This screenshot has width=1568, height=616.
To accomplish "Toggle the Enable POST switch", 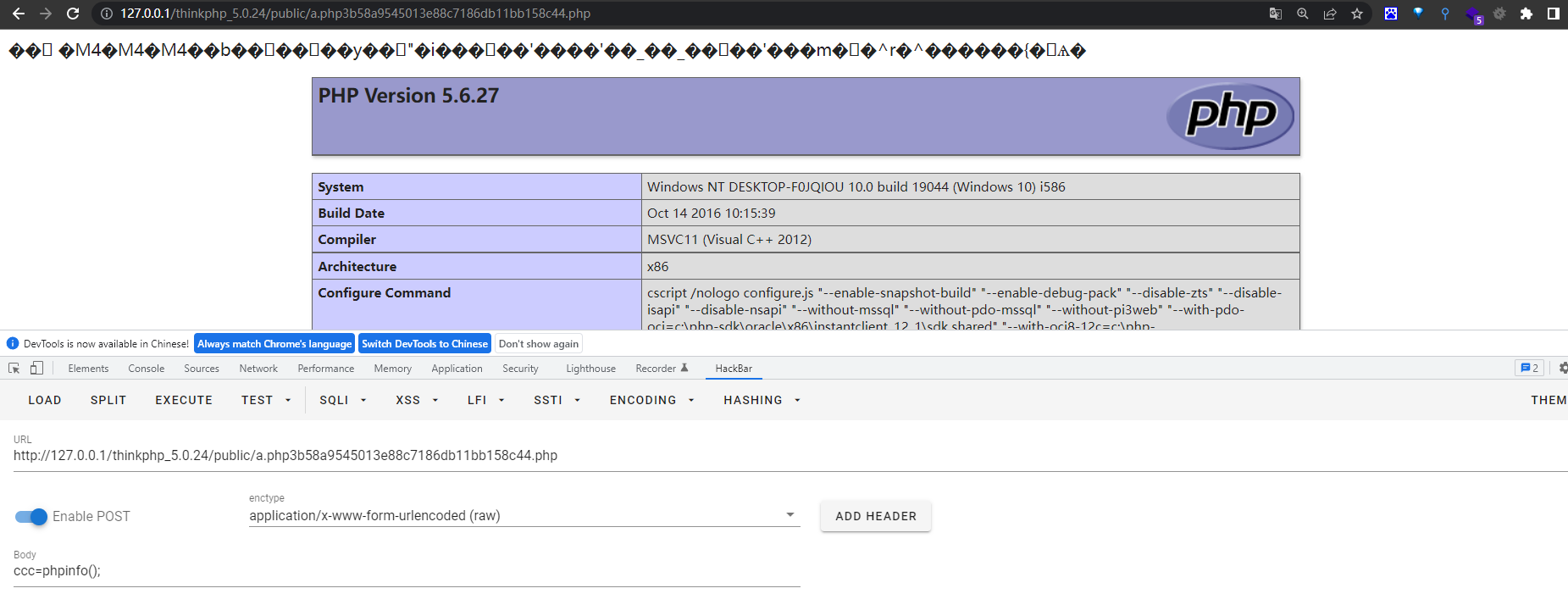I will coord(31,517).
